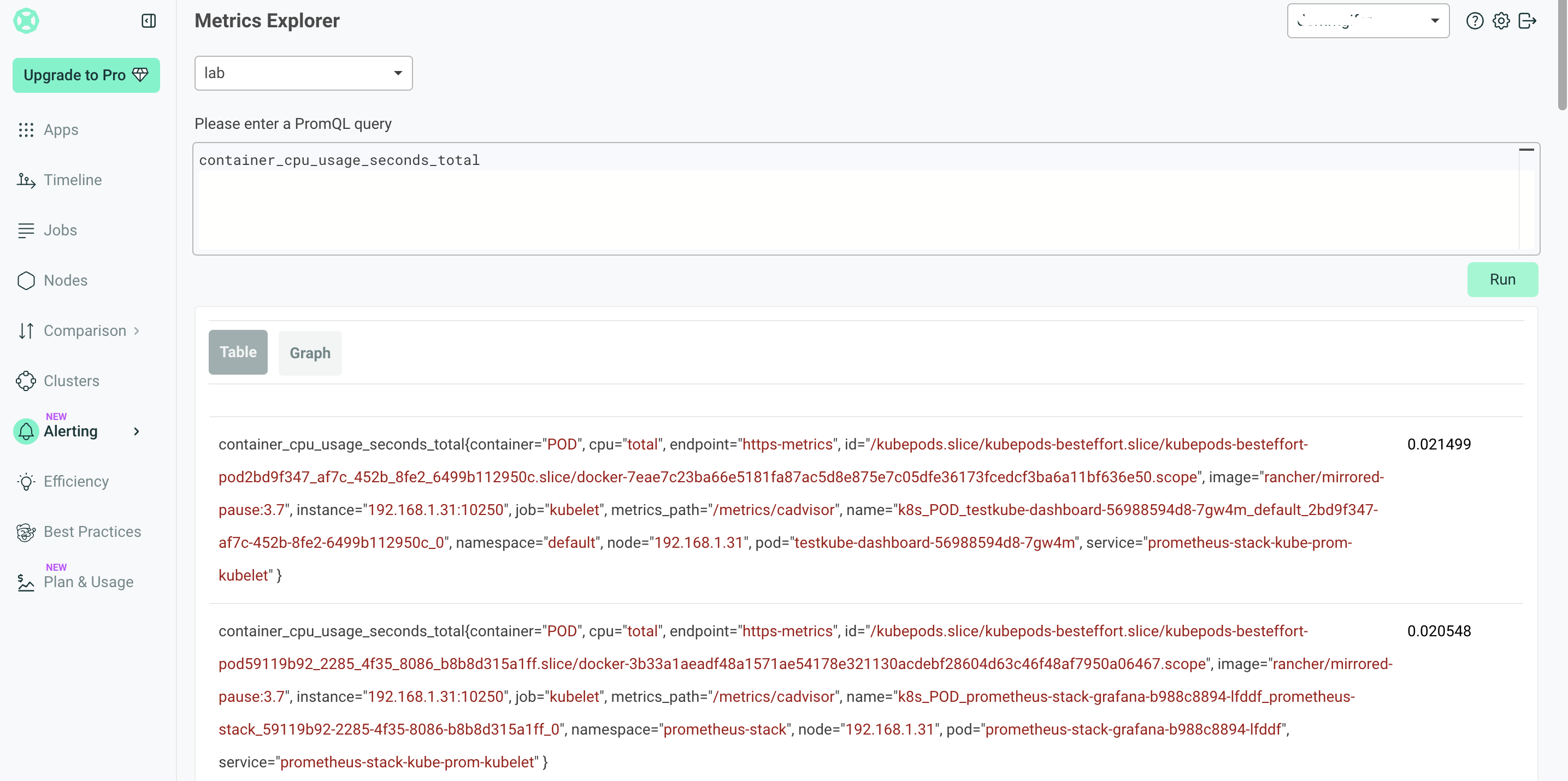The width and height of the screenshot is (1568, 781).
Task: Open the account dropdown in header
Action: pyautogui.click(x=1367, y=21)
